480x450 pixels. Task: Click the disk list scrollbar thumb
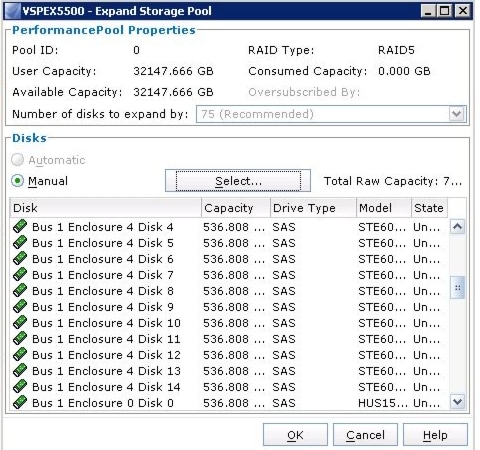pos(457,288)
